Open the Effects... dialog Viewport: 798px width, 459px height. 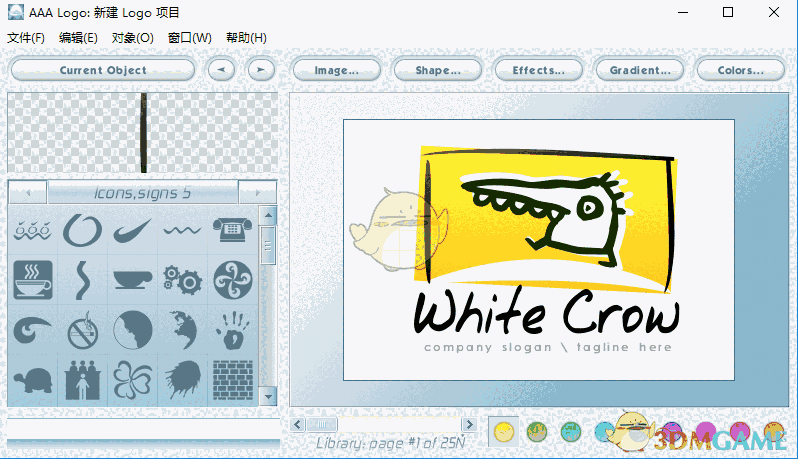tap(538, 70)
